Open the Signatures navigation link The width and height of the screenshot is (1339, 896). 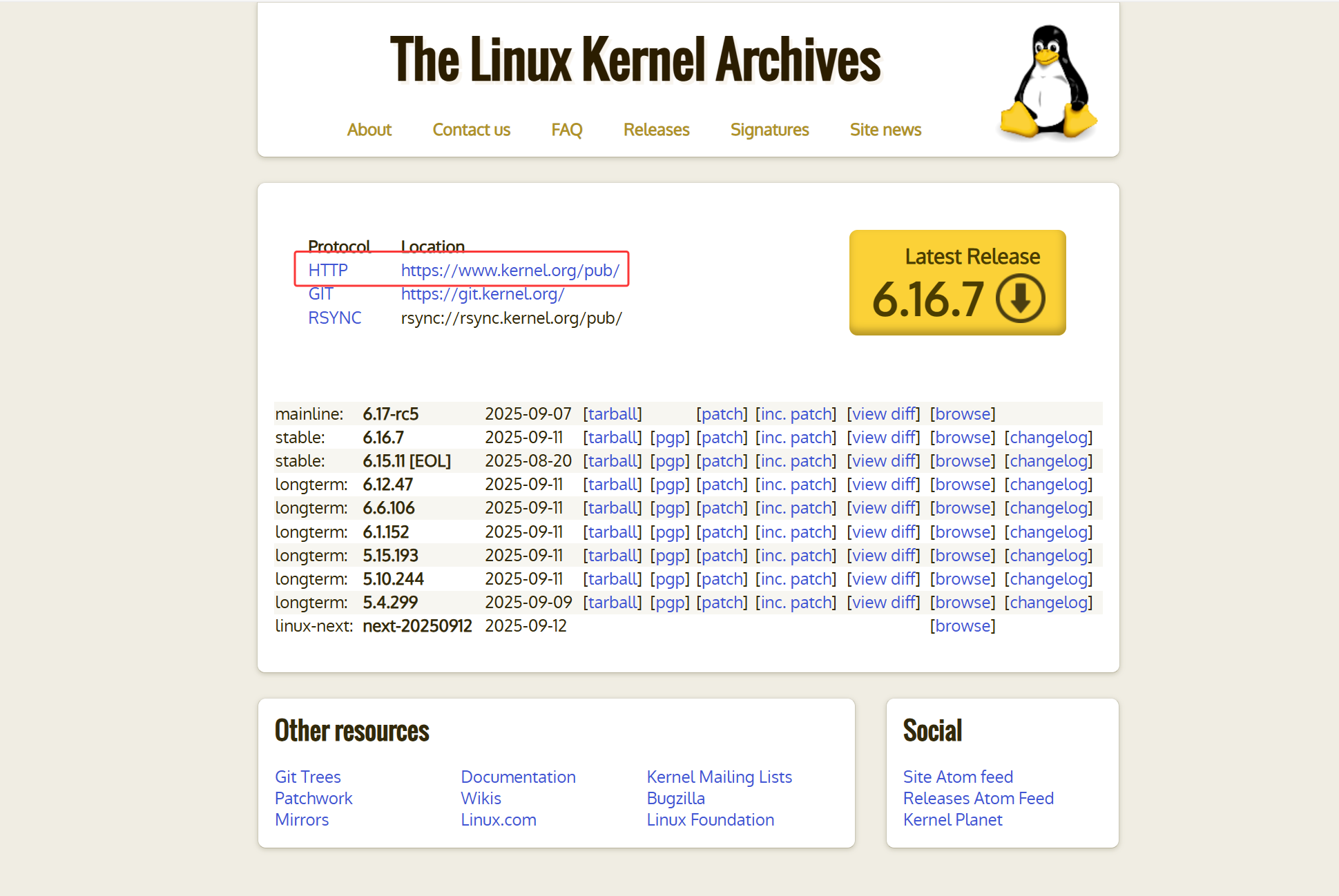click(x=769, y=130)
